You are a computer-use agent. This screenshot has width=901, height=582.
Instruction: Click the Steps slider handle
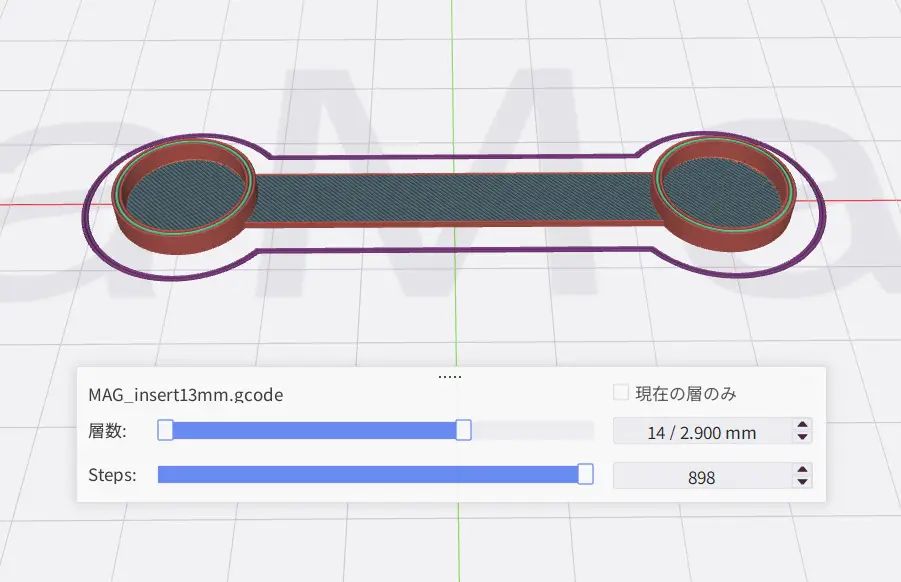(586, 474)
